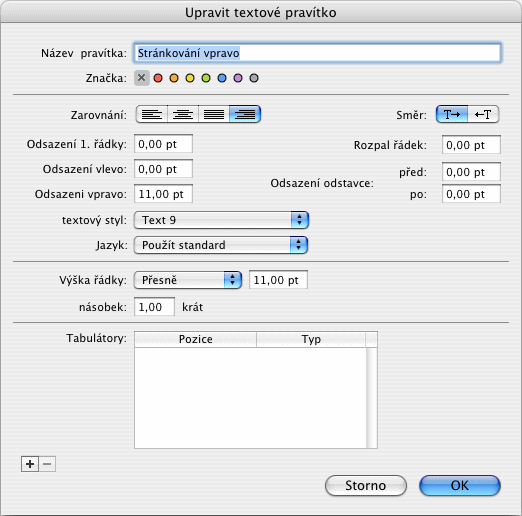Screen dimensions: 522x516
Task: Pick the purple label color
Action: pyautogui.click(x=238, y=78)
